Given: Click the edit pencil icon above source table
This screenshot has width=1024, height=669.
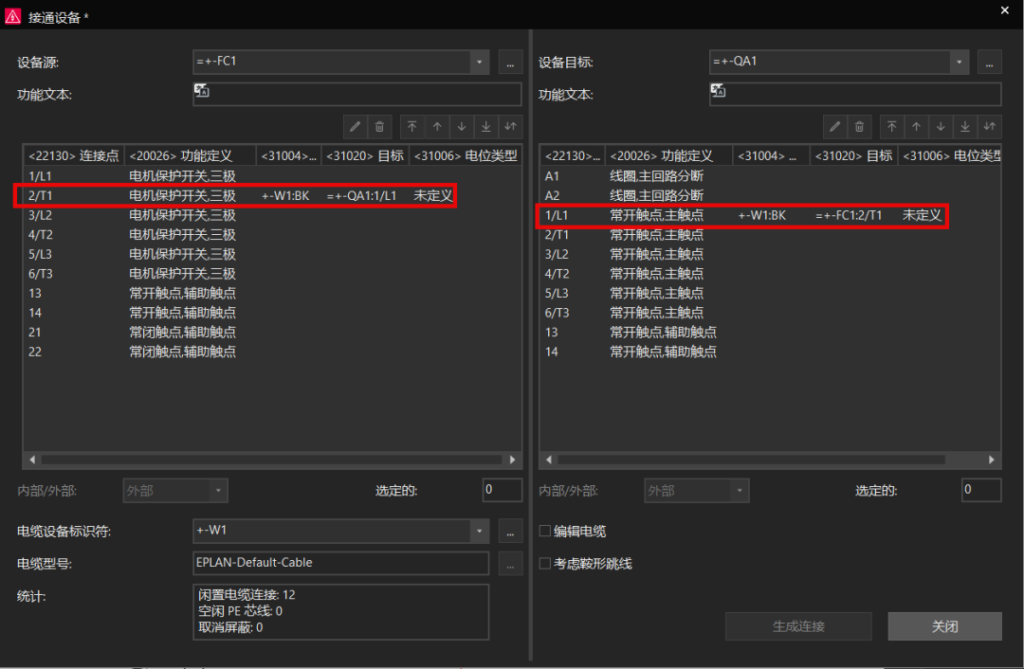Looking at the screenshot, I should pos(355,127).
